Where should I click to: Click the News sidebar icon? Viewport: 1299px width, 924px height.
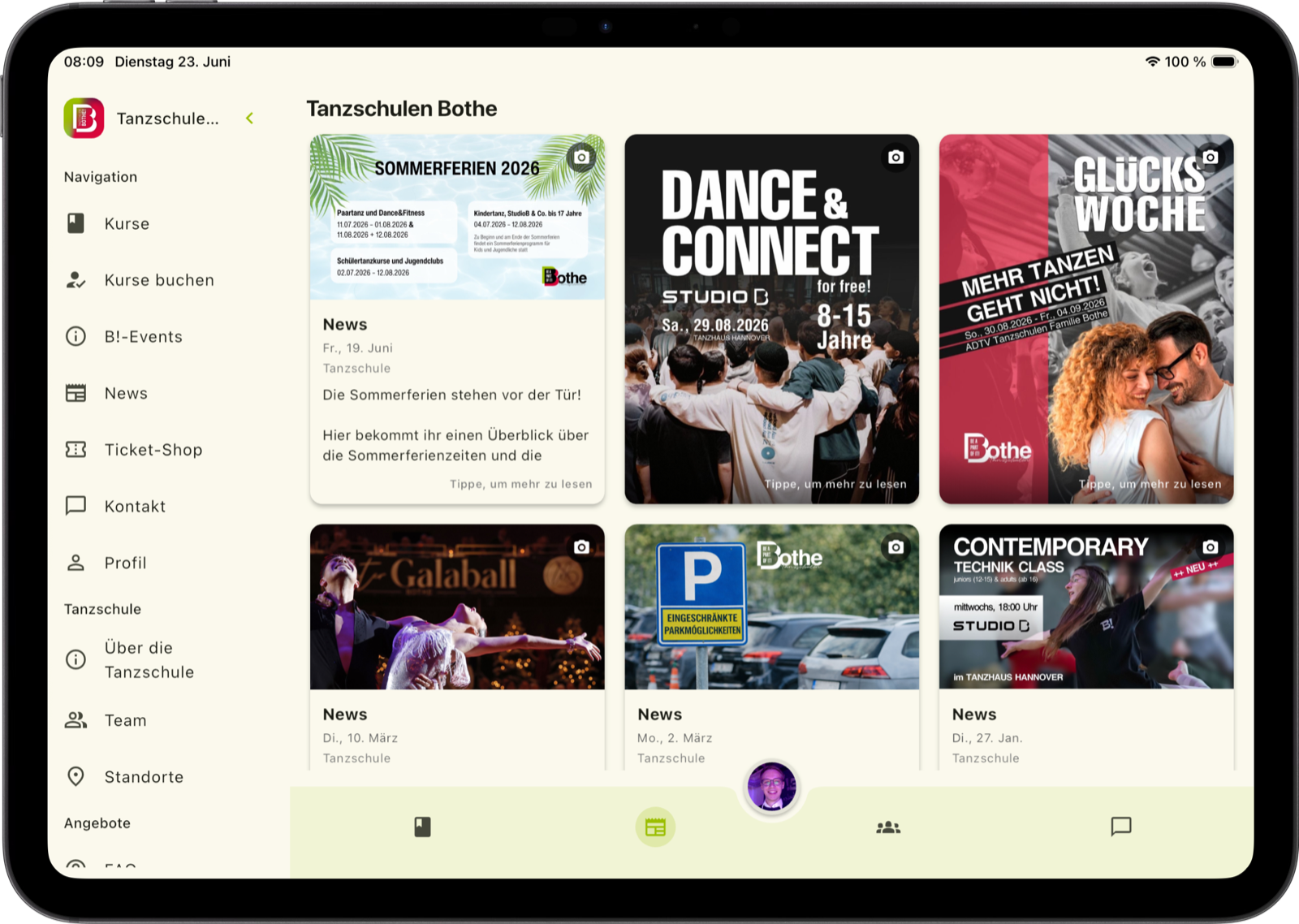tap(76, 393)
